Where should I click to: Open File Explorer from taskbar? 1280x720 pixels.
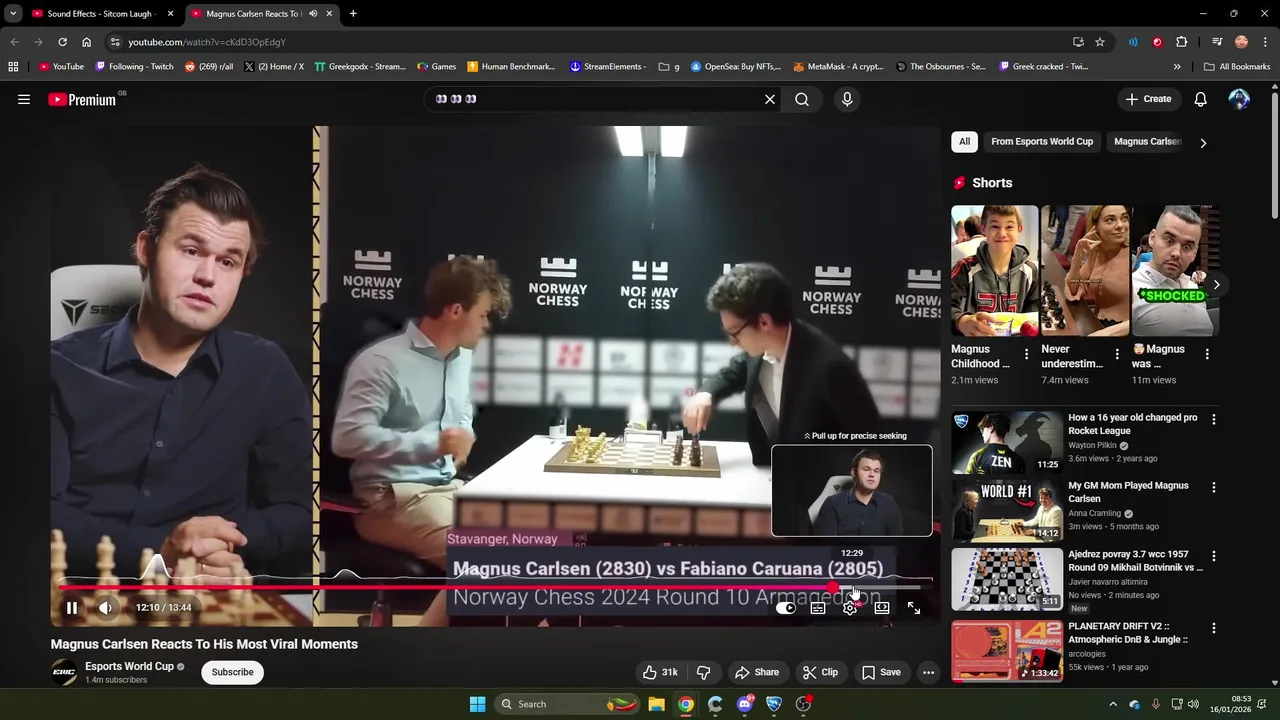click(x=656, y=704)
